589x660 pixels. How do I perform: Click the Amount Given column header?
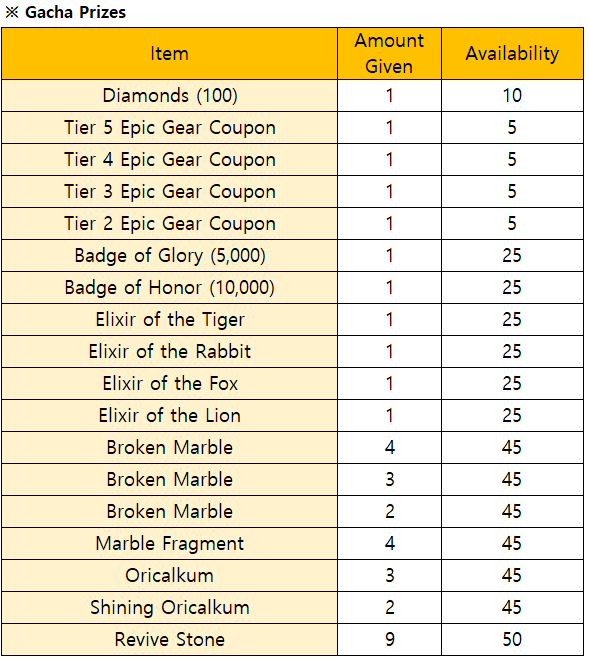click(389, 54)
